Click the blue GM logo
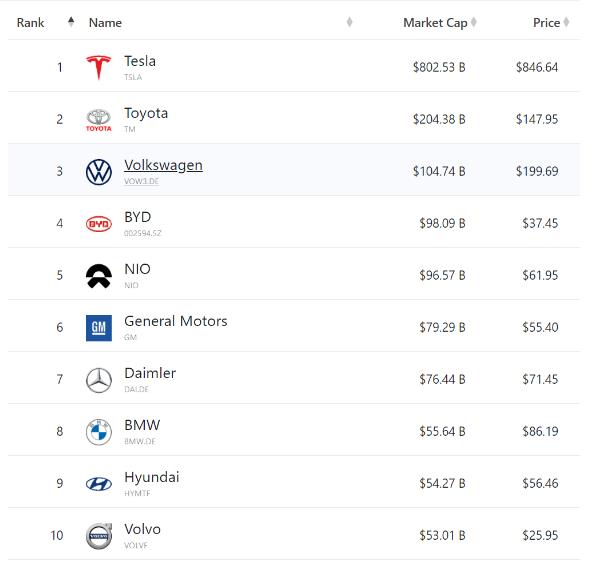The height and width of the screenshot is (565, 591). point(99,328)
